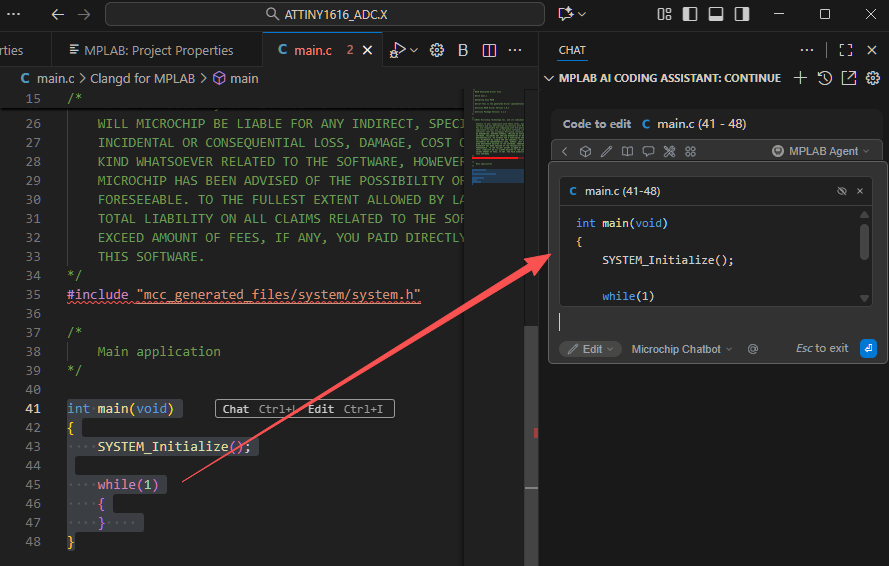889x566 pixels.
Task: Open Customize Layout icon
Action: [x=664, y=14]
